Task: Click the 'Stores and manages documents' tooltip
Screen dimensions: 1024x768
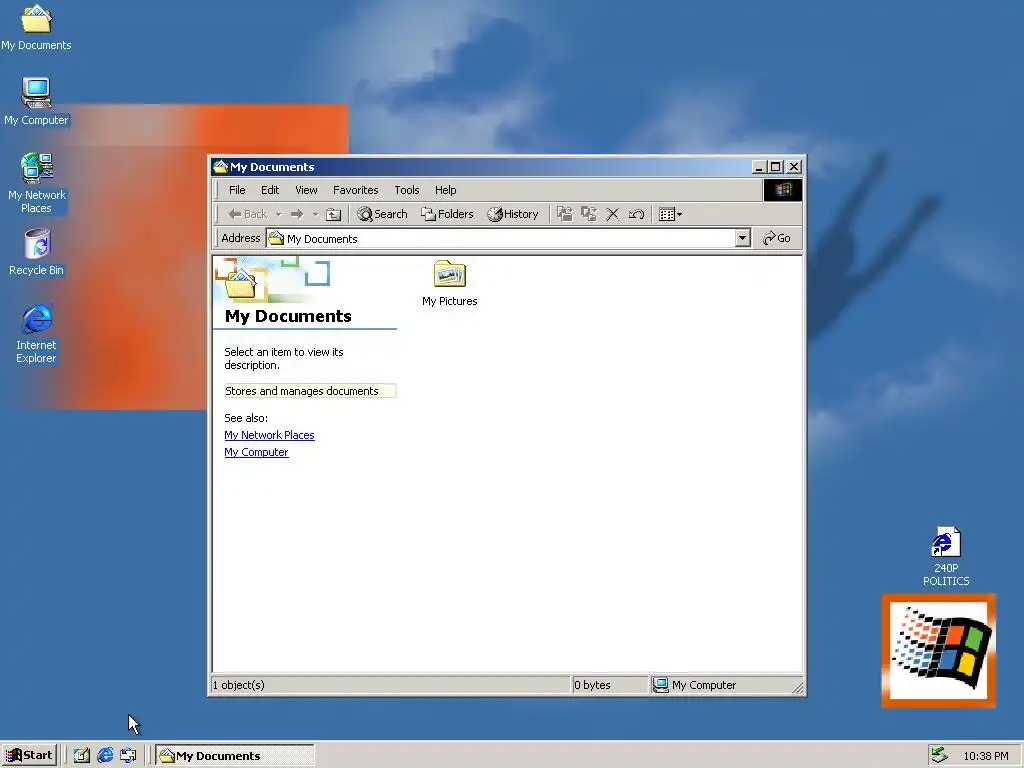Action: pos(310,391)
